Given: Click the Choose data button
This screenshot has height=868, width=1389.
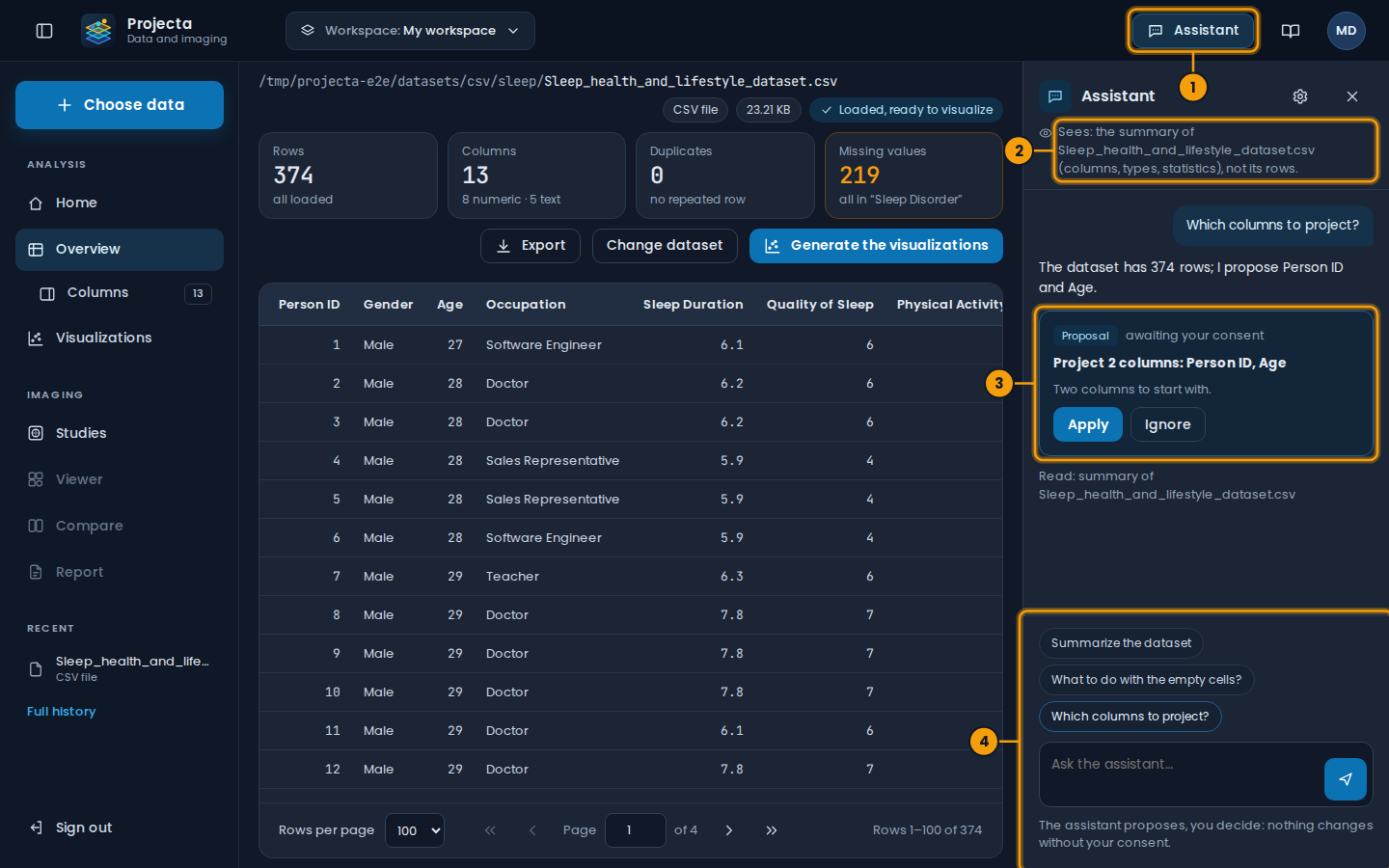Looking at the screenshot, I should tap(120, 105).
